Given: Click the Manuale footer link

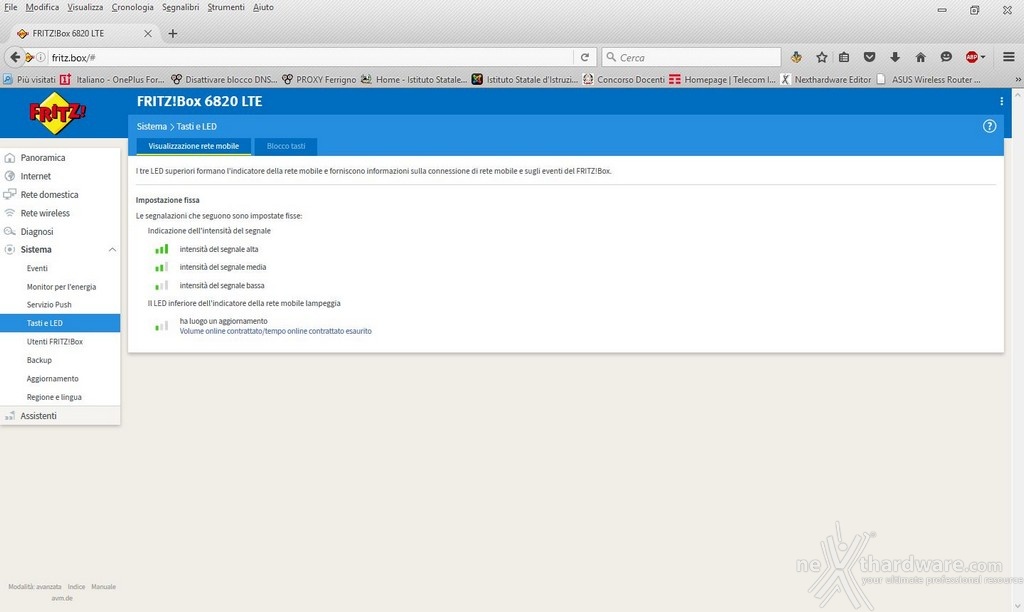Looking at the screenshot, I should 103,587.
